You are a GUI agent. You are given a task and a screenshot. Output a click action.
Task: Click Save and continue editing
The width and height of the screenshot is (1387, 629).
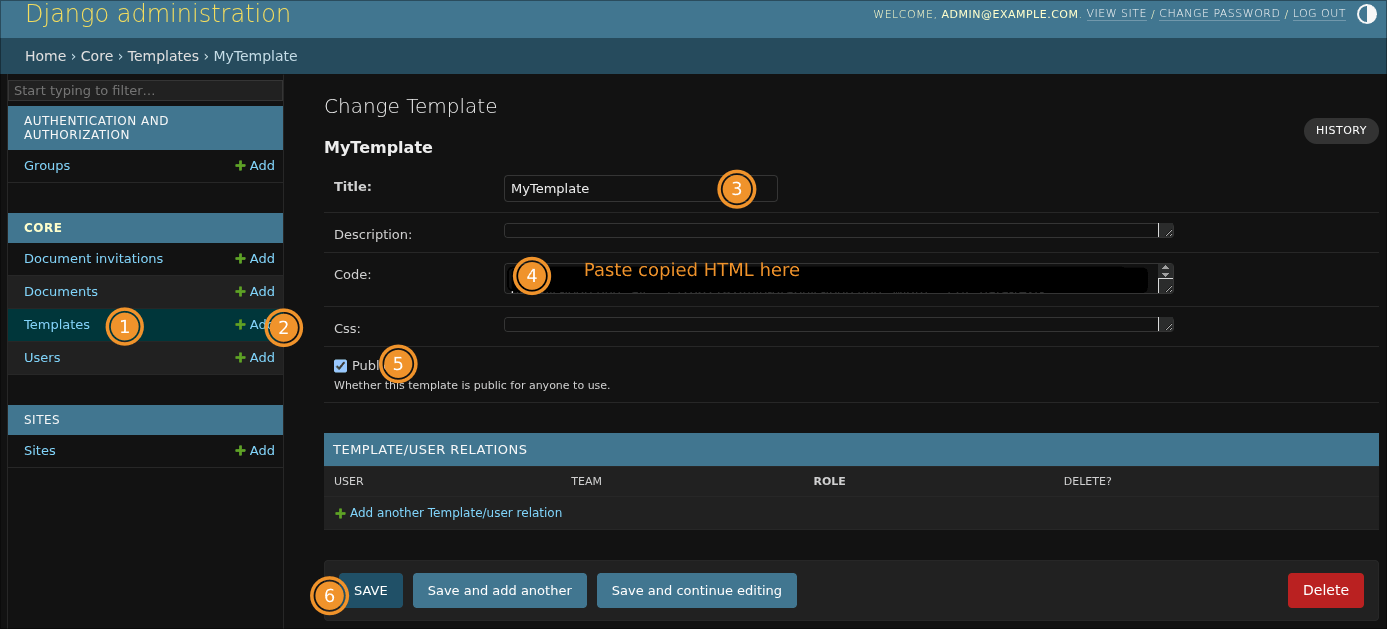(697, 591)
